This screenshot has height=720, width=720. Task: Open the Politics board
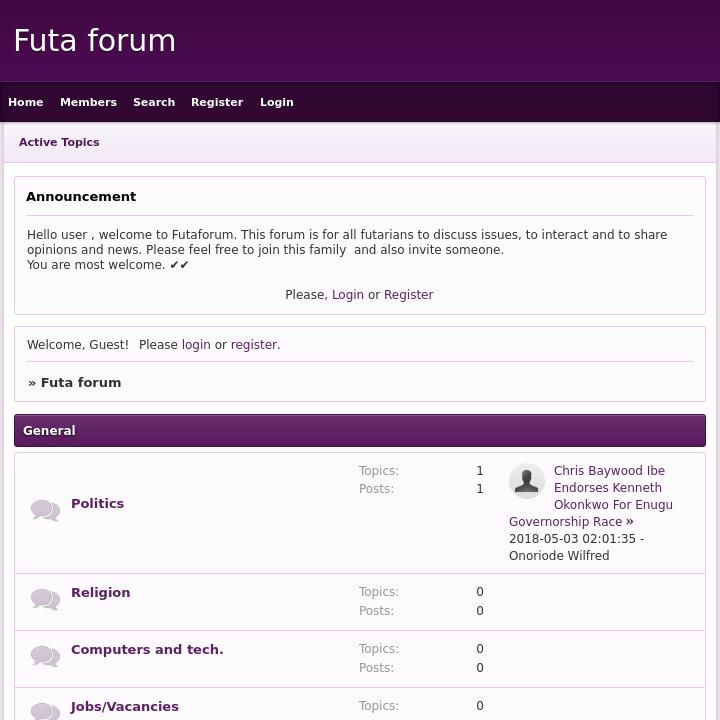click(x=98, y=504)
